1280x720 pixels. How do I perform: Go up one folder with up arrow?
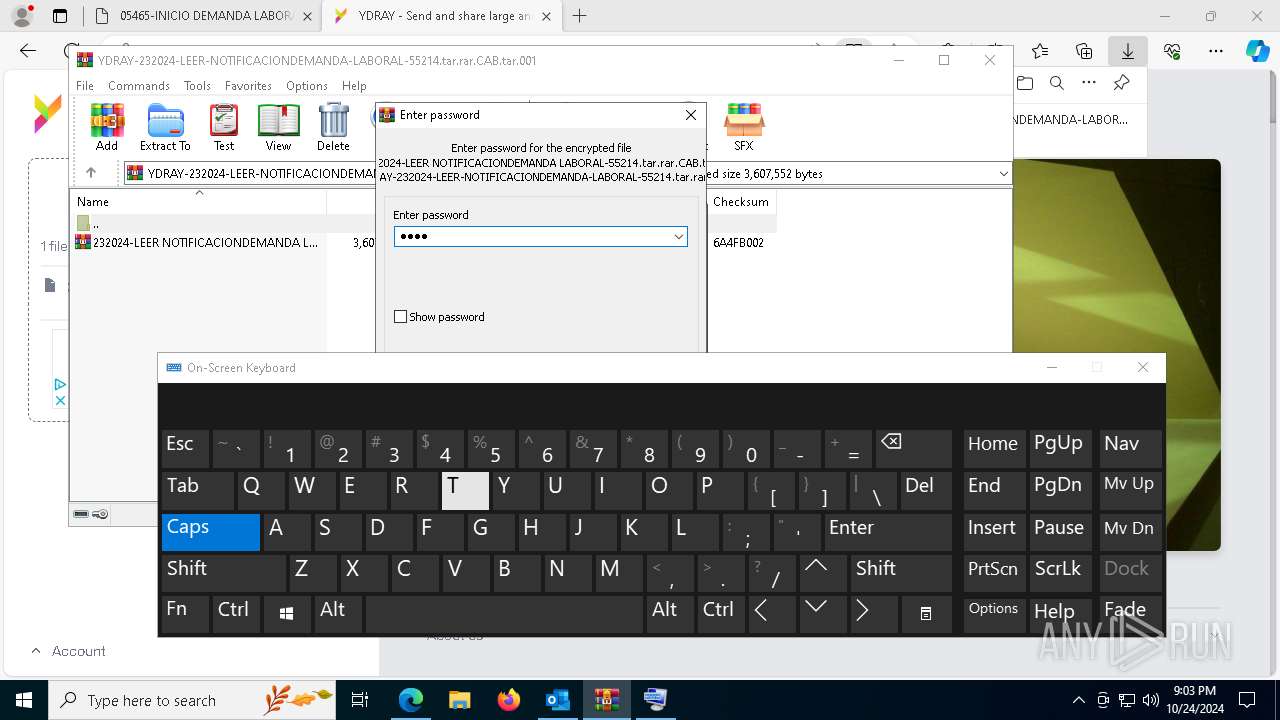91,173
